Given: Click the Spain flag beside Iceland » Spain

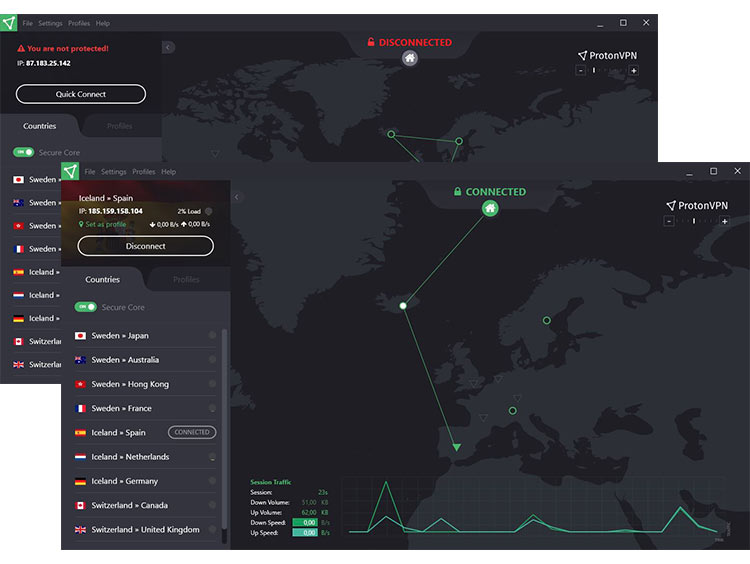Looking at the screenshot, I should click(x=80, y=432).
